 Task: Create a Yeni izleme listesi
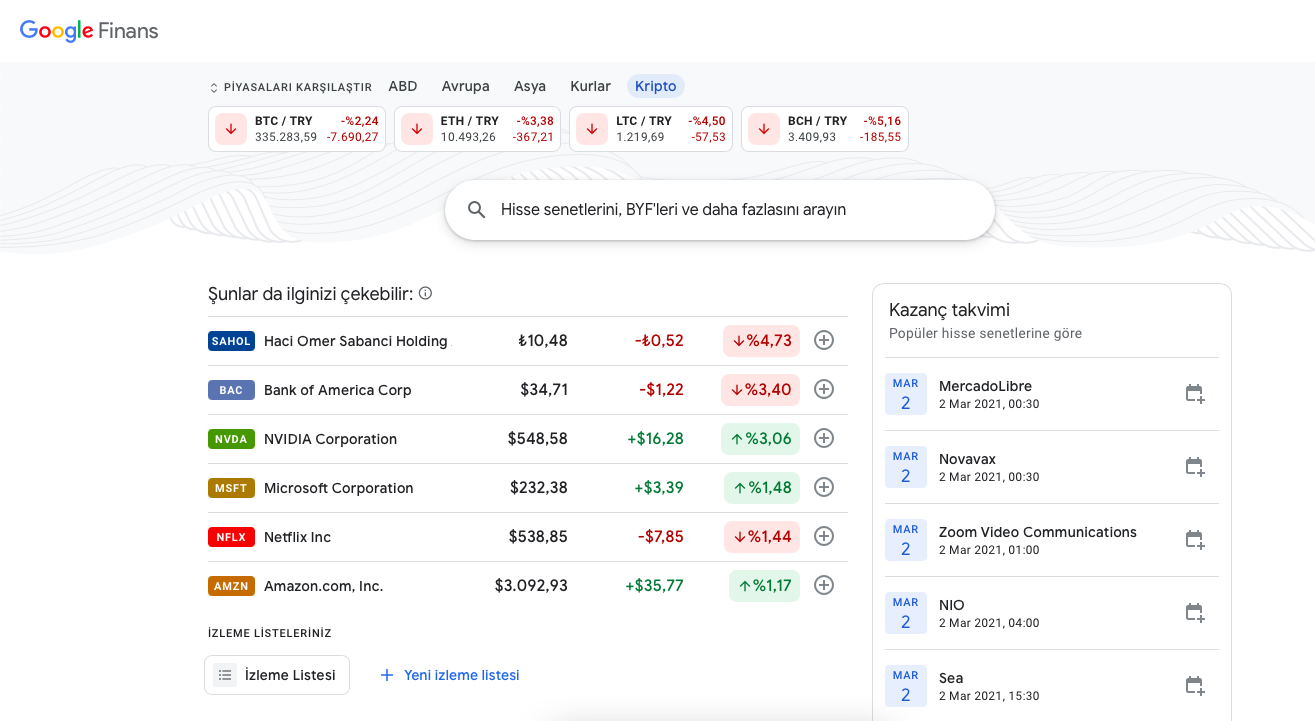tap(450, 675)
